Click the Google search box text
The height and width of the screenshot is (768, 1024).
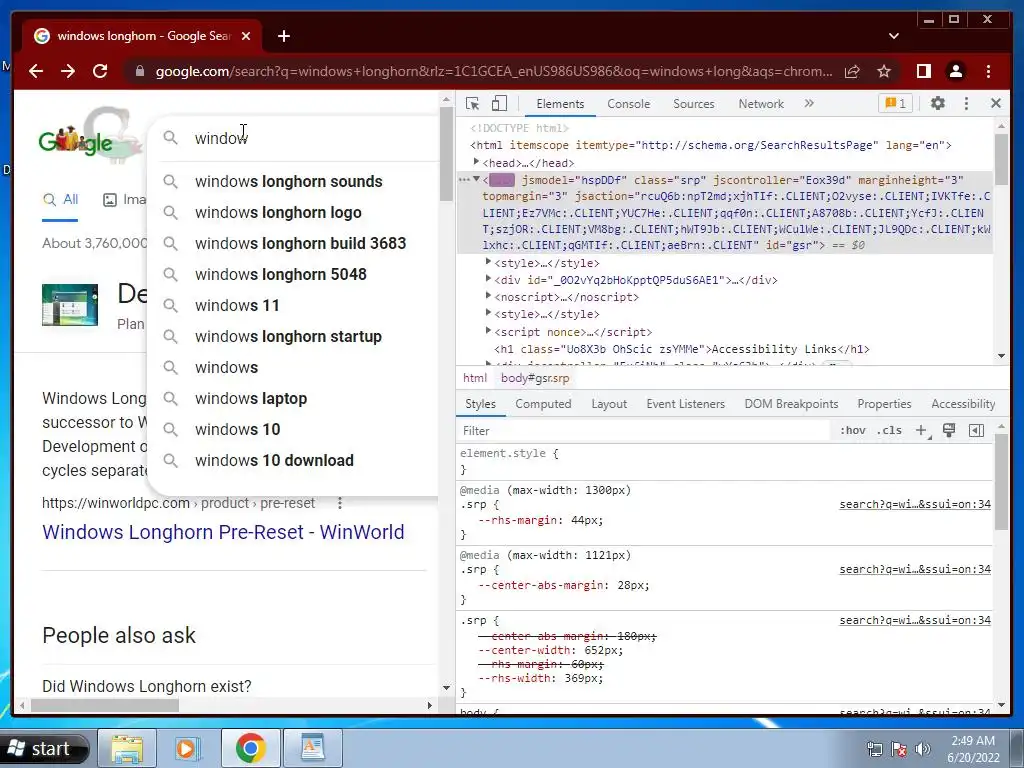click(221, 138)
